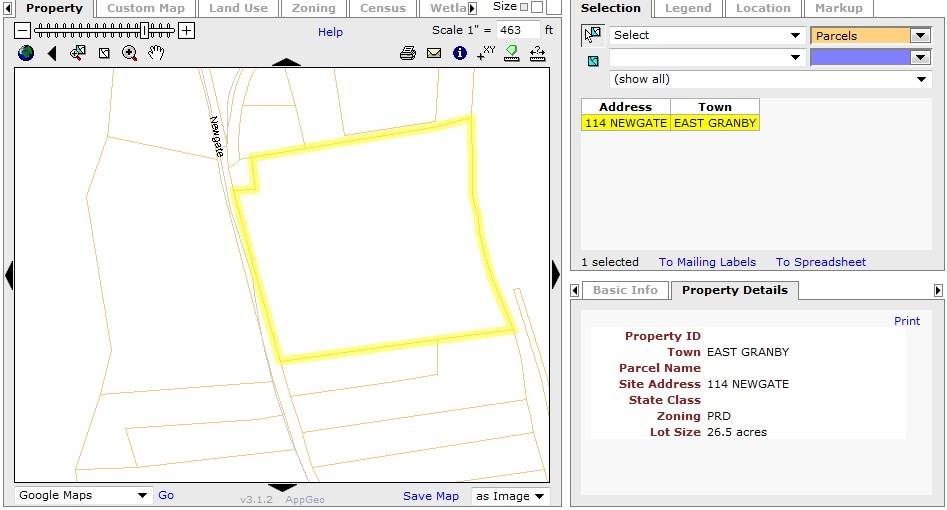Choose the small map Size box

524,7
